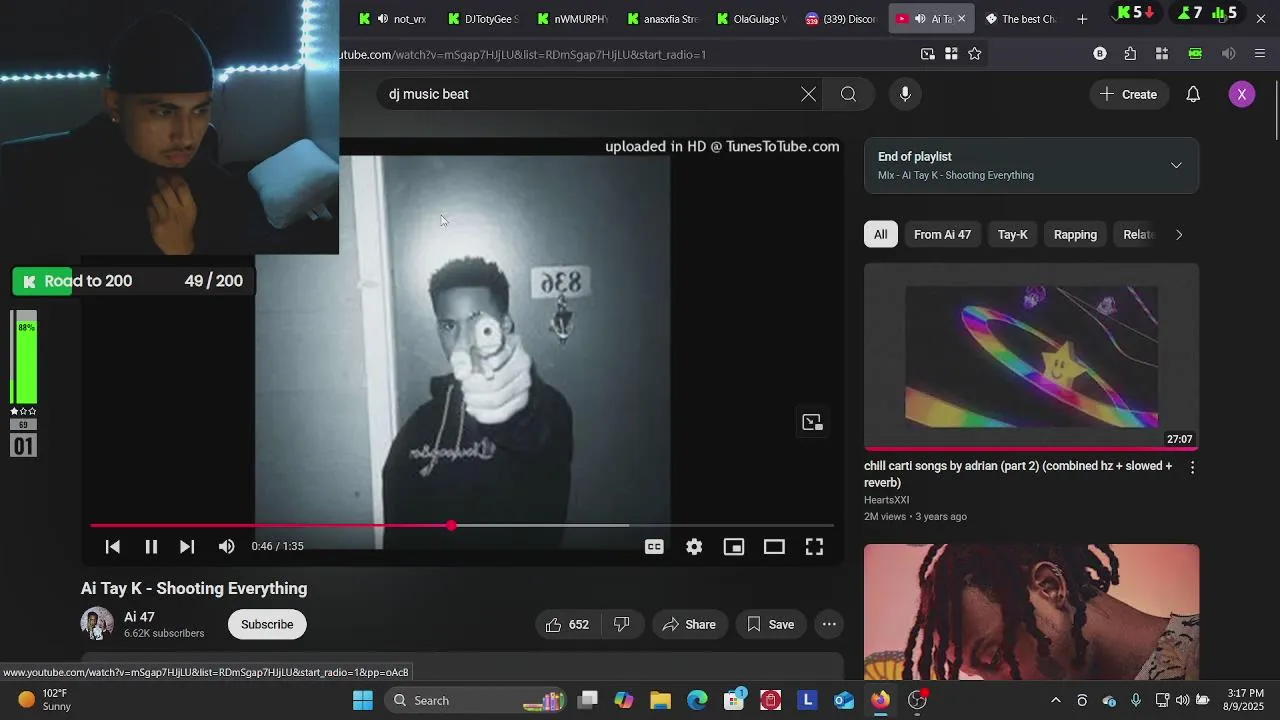The width and height of the screenshot is (1280, 720).
Task: Toggle theater mode for the player
Action: pyautogui.click(x=774, y=546)
